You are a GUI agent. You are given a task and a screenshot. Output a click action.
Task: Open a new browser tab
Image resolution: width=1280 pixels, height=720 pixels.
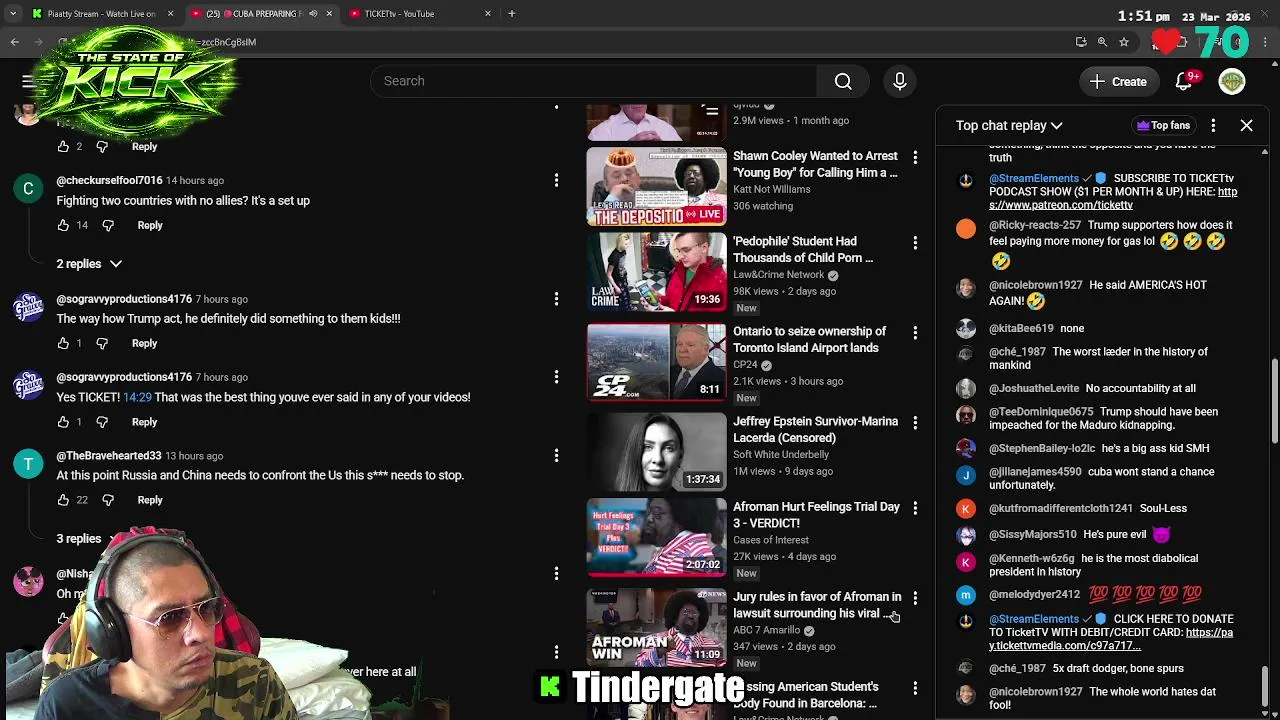(x=511, y=14)
